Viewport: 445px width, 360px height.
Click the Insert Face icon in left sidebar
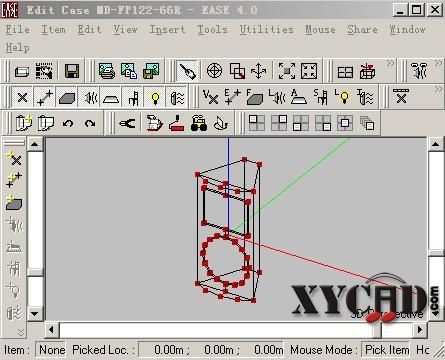(14, 203)
